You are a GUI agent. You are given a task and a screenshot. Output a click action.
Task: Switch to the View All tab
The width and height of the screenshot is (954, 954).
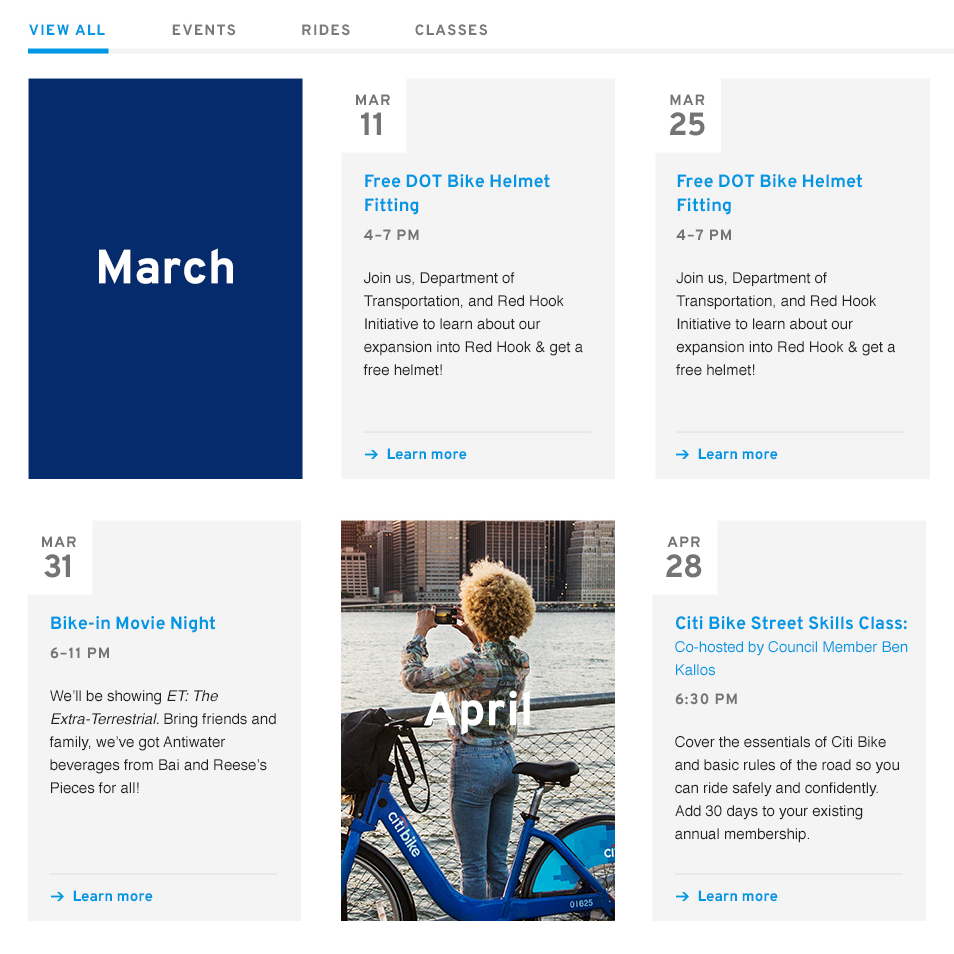click(x=68, y=30)
